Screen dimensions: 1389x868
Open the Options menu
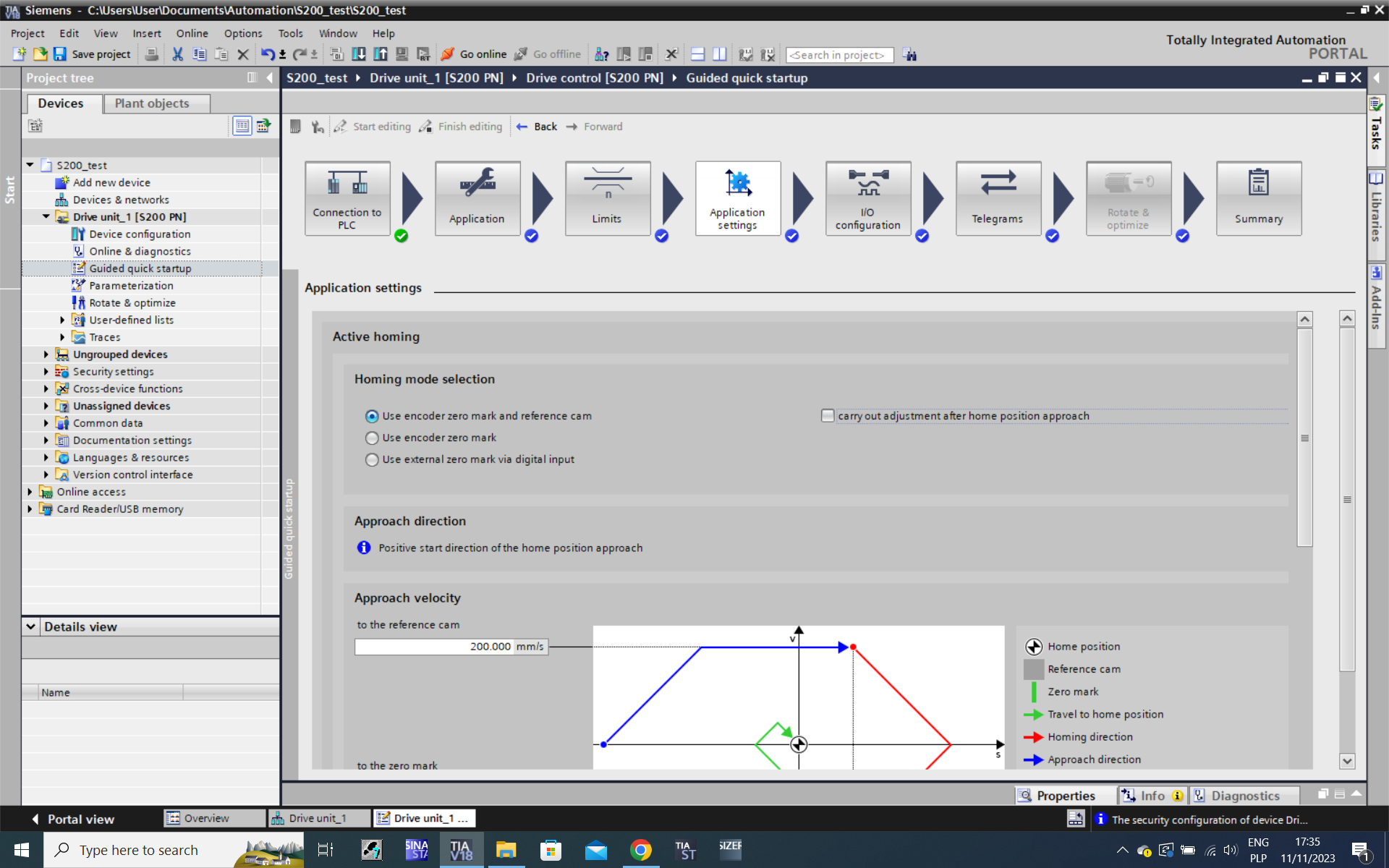(242, 33)
